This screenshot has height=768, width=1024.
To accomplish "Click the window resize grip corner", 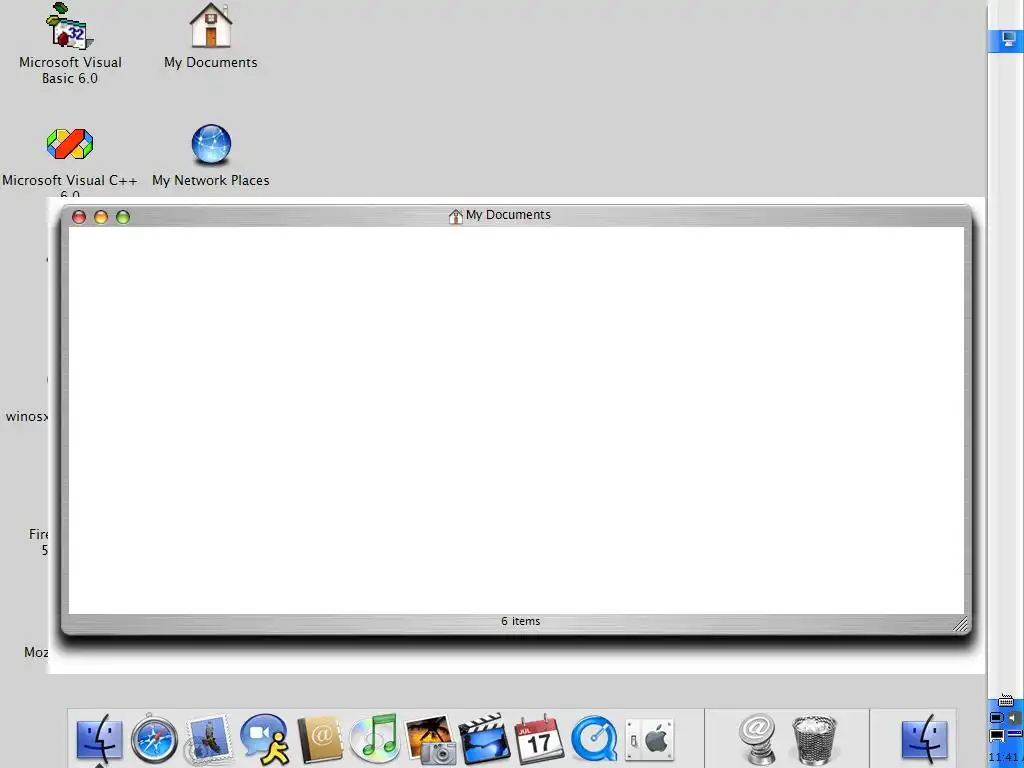I will 959,624.
